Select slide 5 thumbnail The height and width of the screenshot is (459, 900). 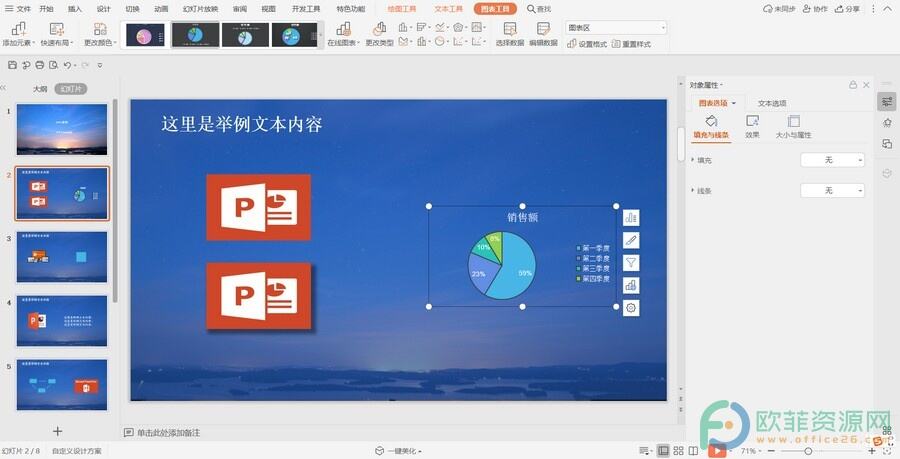pos(62,384)
